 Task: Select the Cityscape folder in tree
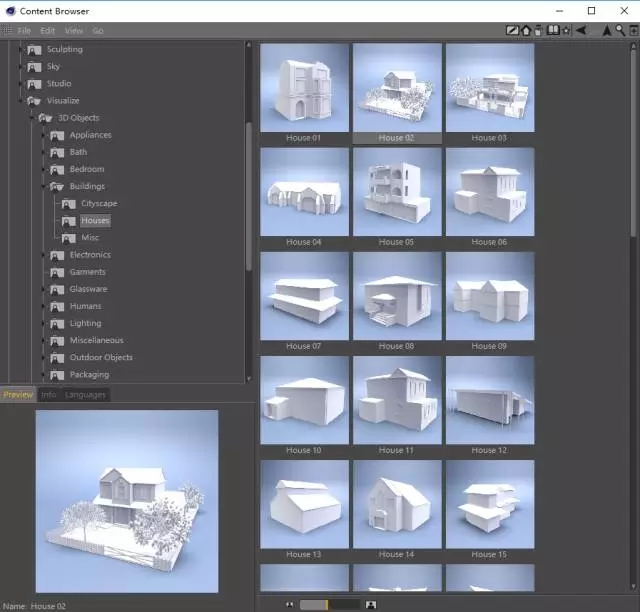pyautogui.click(x=98, y=204)
